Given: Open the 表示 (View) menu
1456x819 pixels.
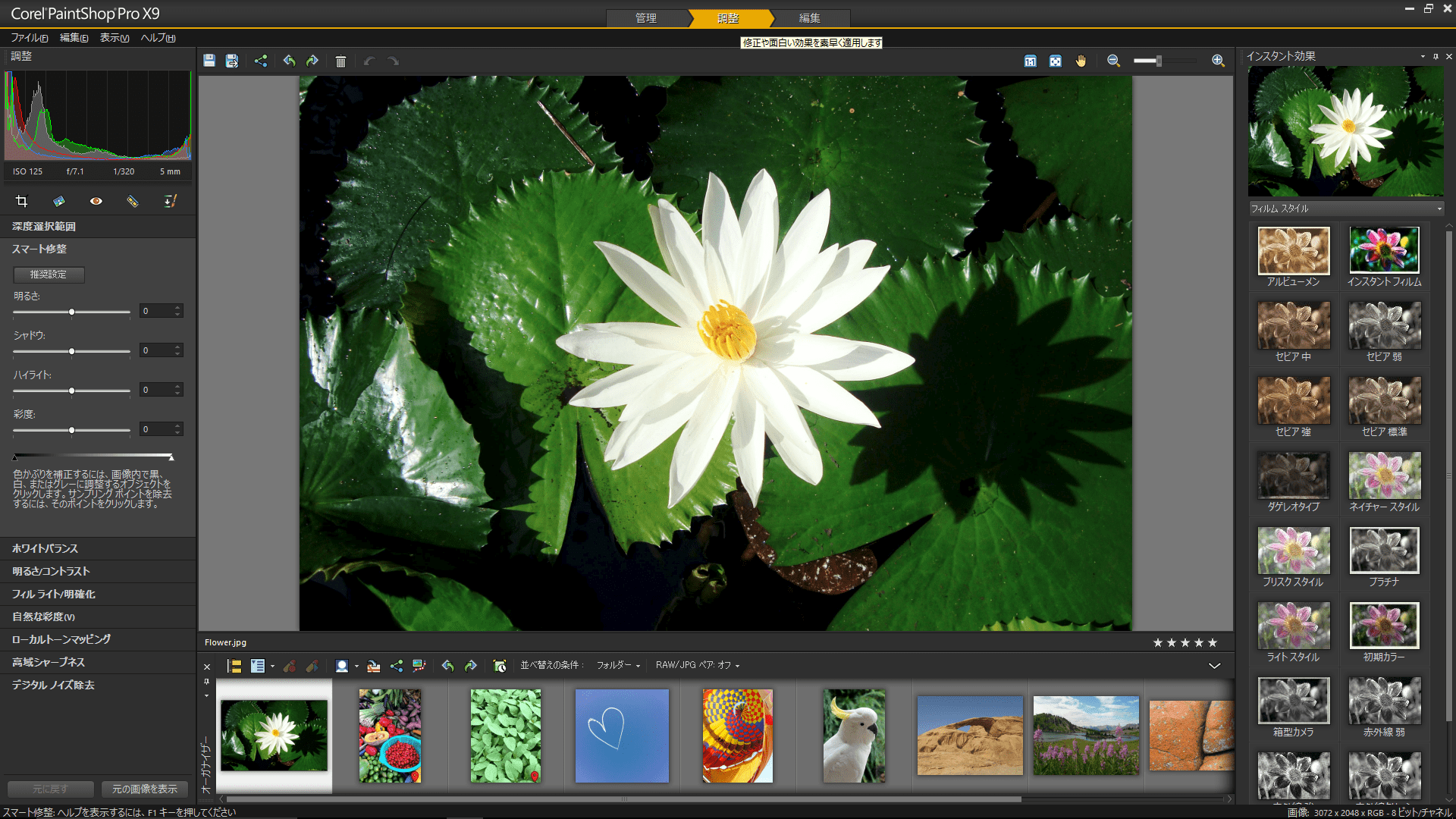Looking at the screenshot, I should [x=115, y=38].
